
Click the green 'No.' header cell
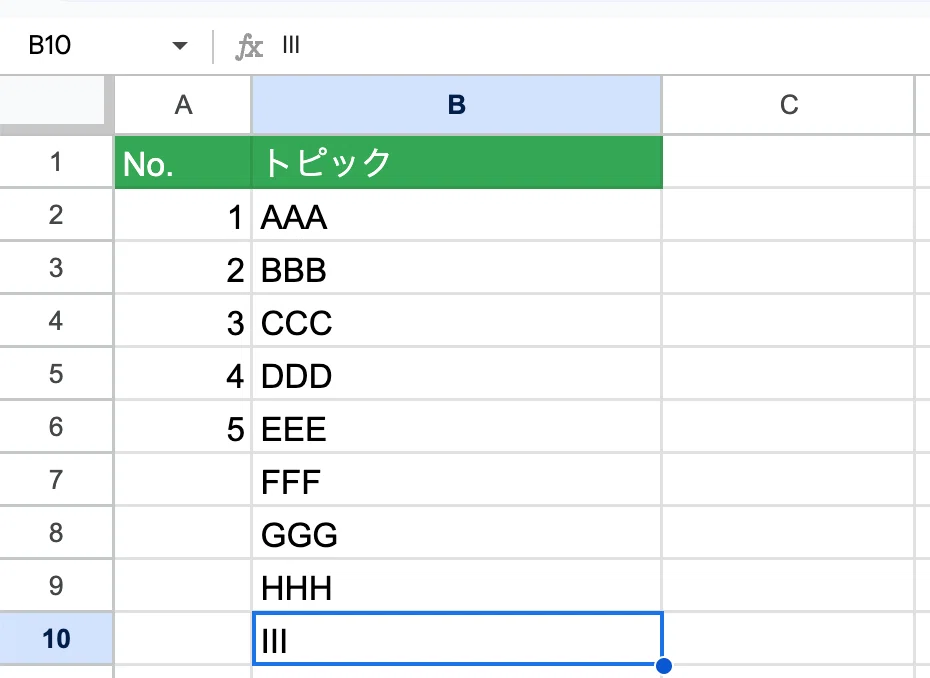(183, 163)
